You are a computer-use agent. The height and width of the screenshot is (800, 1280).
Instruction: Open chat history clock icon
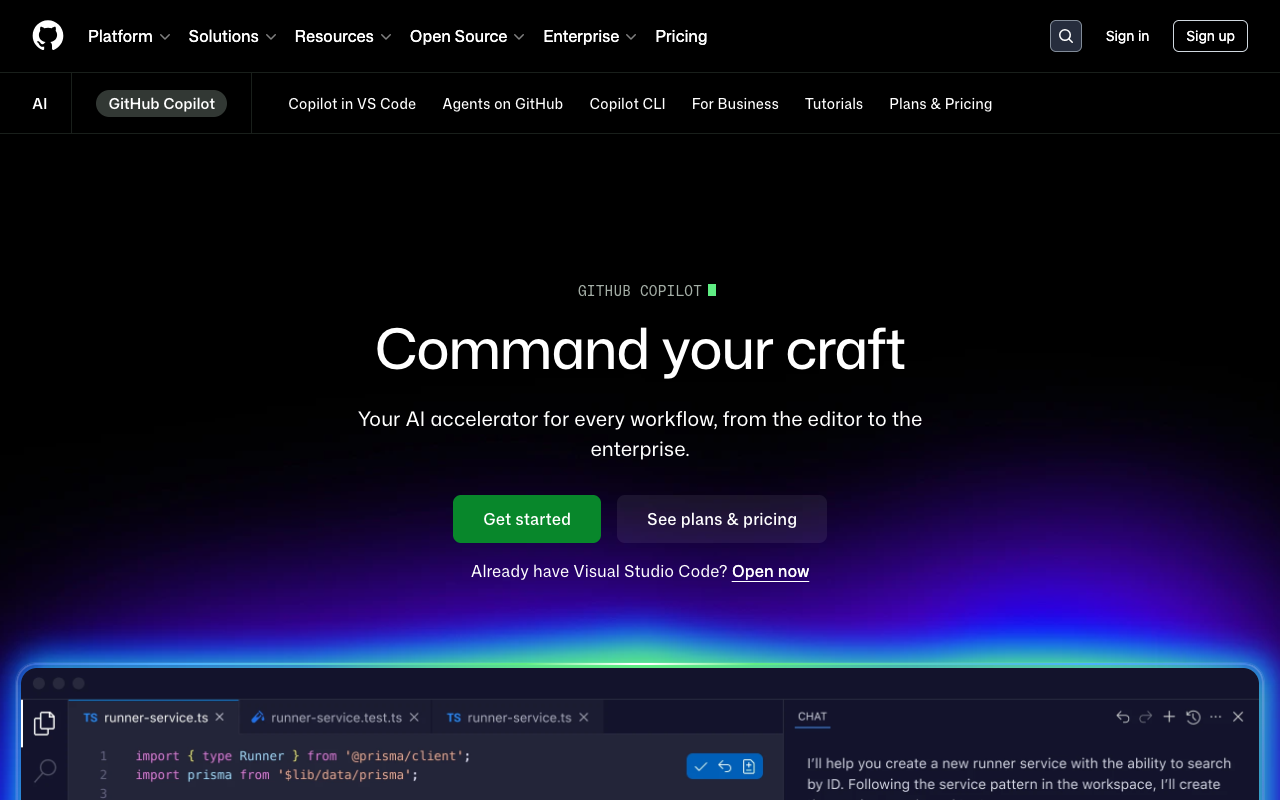click(1193, 717)
